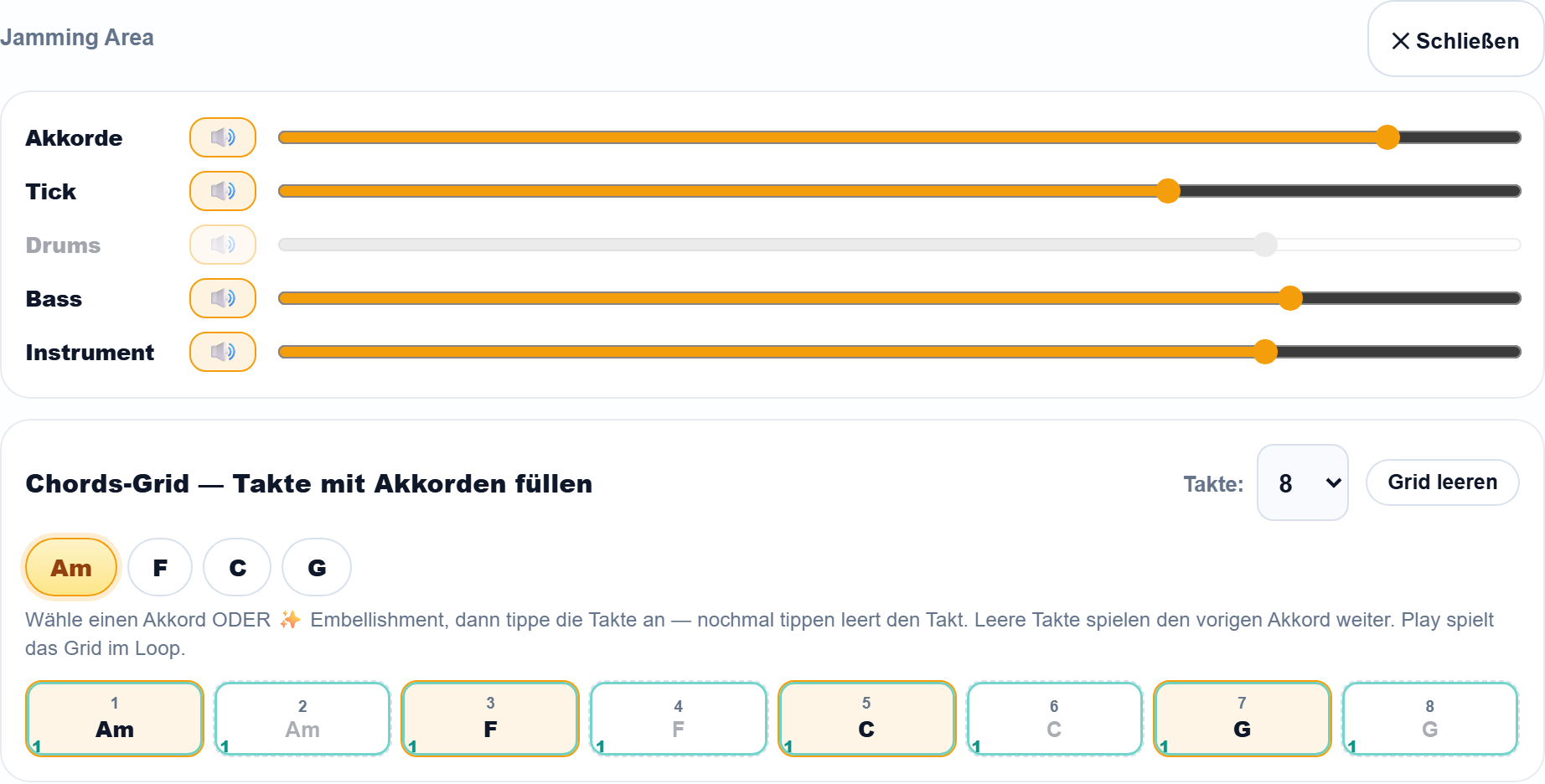Open the Takte count dropdown
This screenshot has width=1545, height=784.
pos(1303,482)
